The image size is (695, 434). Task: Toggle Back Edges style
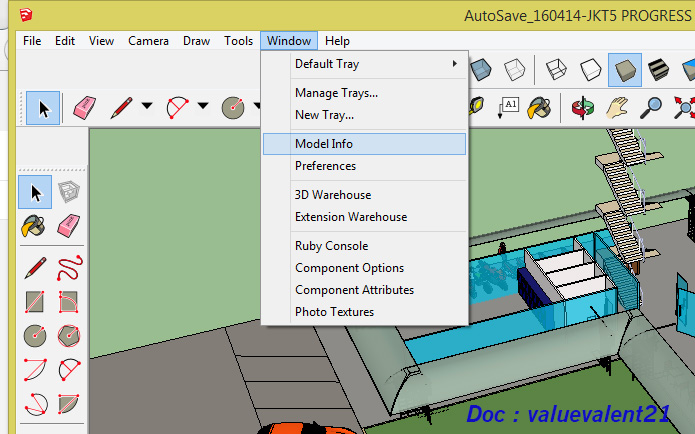tap(515, 70)
